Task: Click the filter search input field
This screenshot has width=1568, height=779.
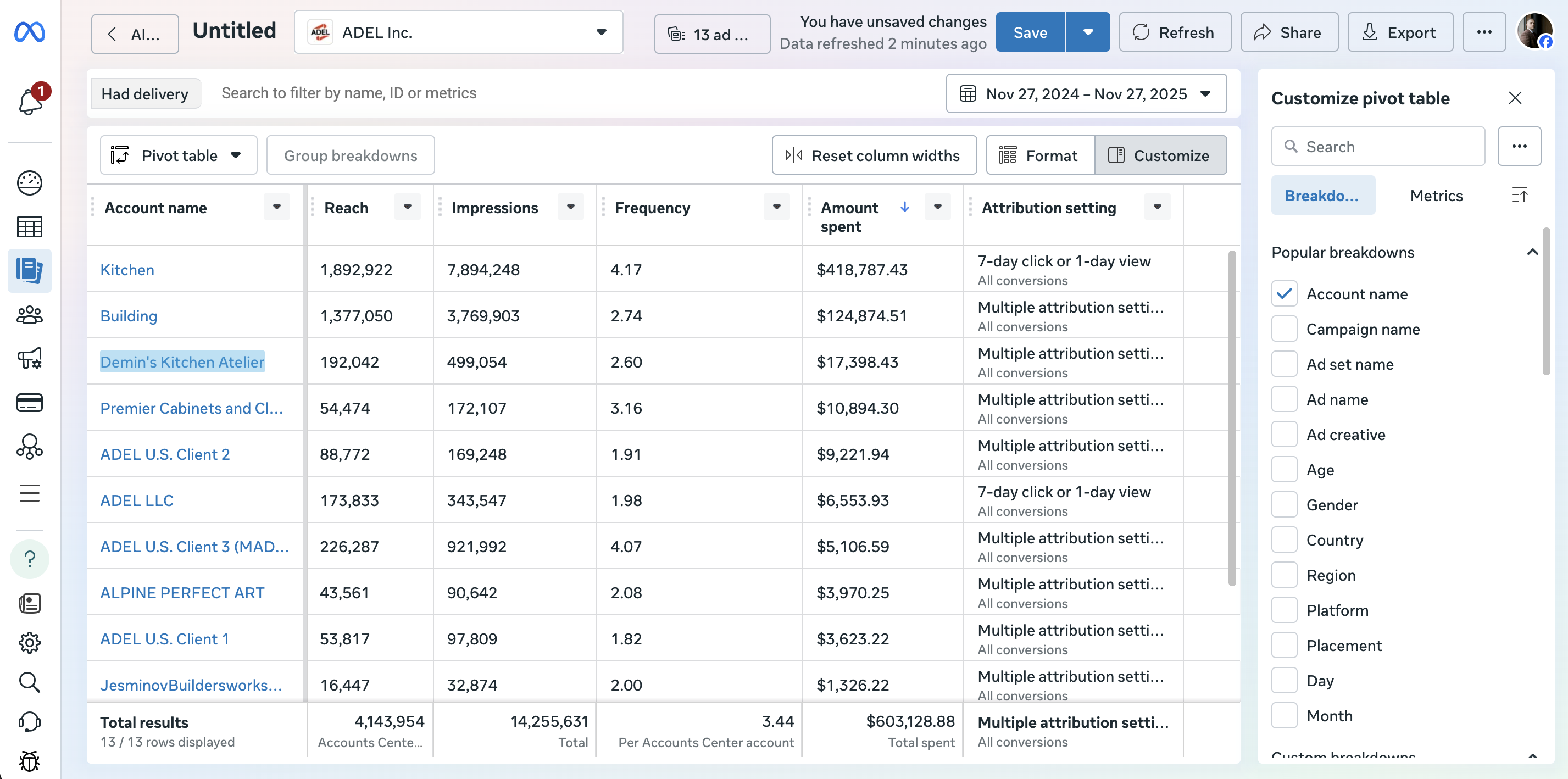Action: pyautogui.click(x=572, y=93)
